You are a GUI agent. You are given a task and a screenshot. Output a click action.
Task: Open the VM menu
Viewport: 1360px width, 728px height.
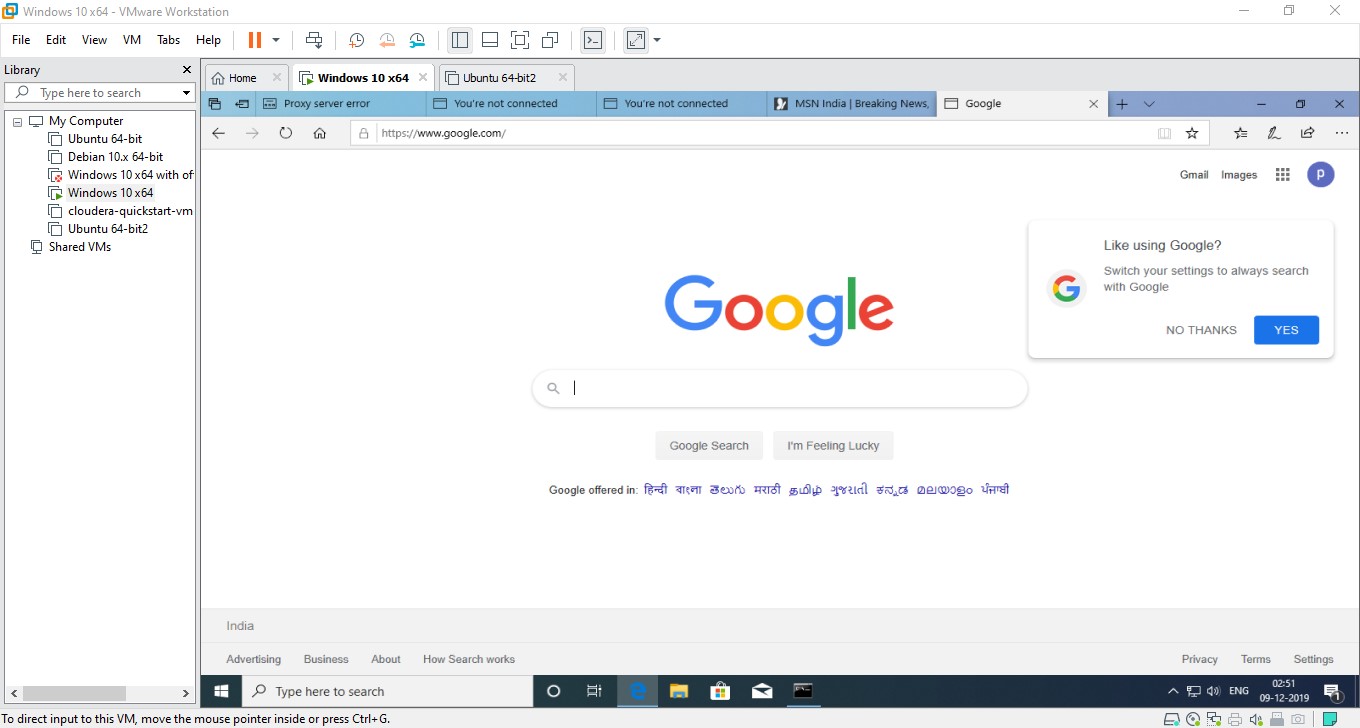131,40
